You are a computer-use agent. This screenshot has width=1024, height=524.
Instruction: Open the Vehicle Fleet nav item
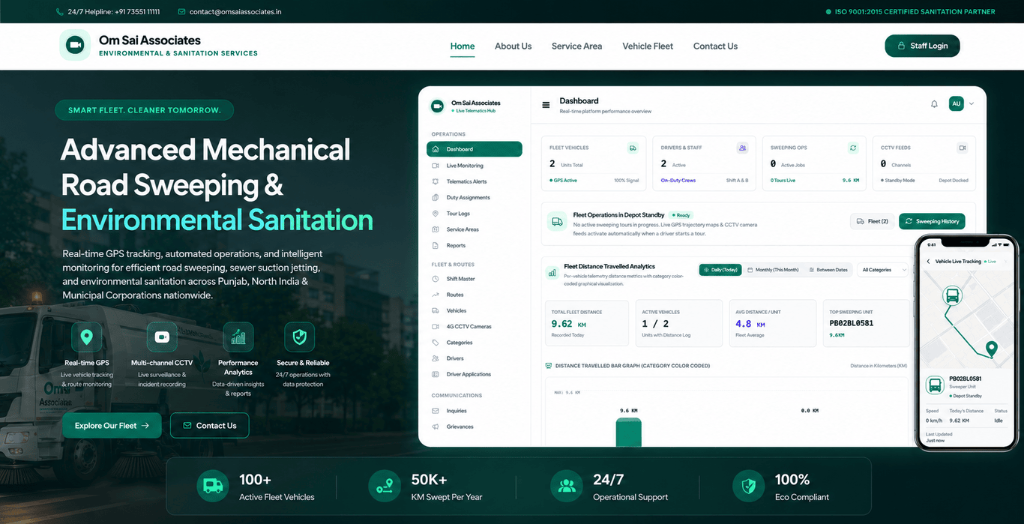point(648,46)
